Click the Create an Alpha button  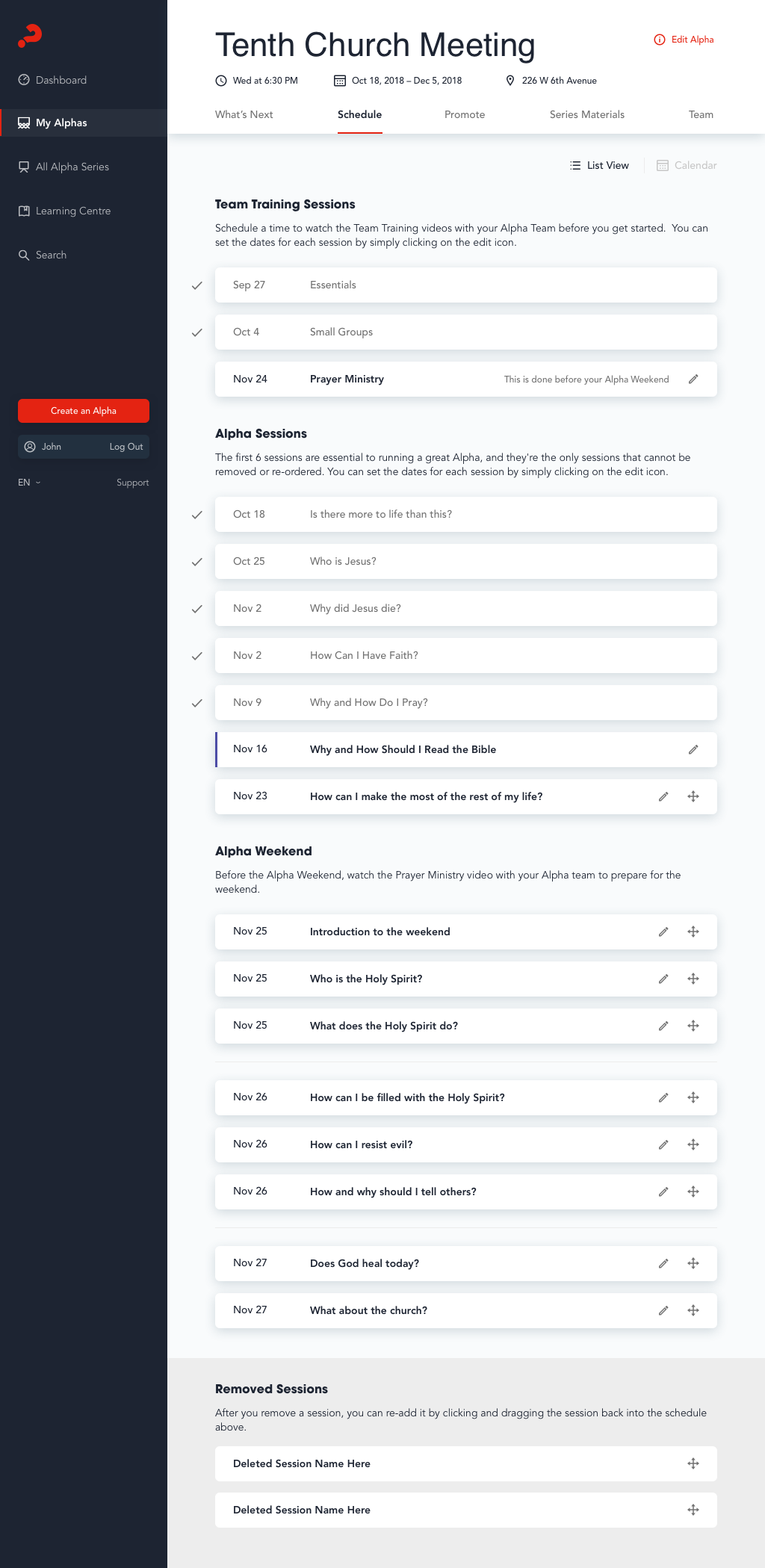tap(84, 411)
